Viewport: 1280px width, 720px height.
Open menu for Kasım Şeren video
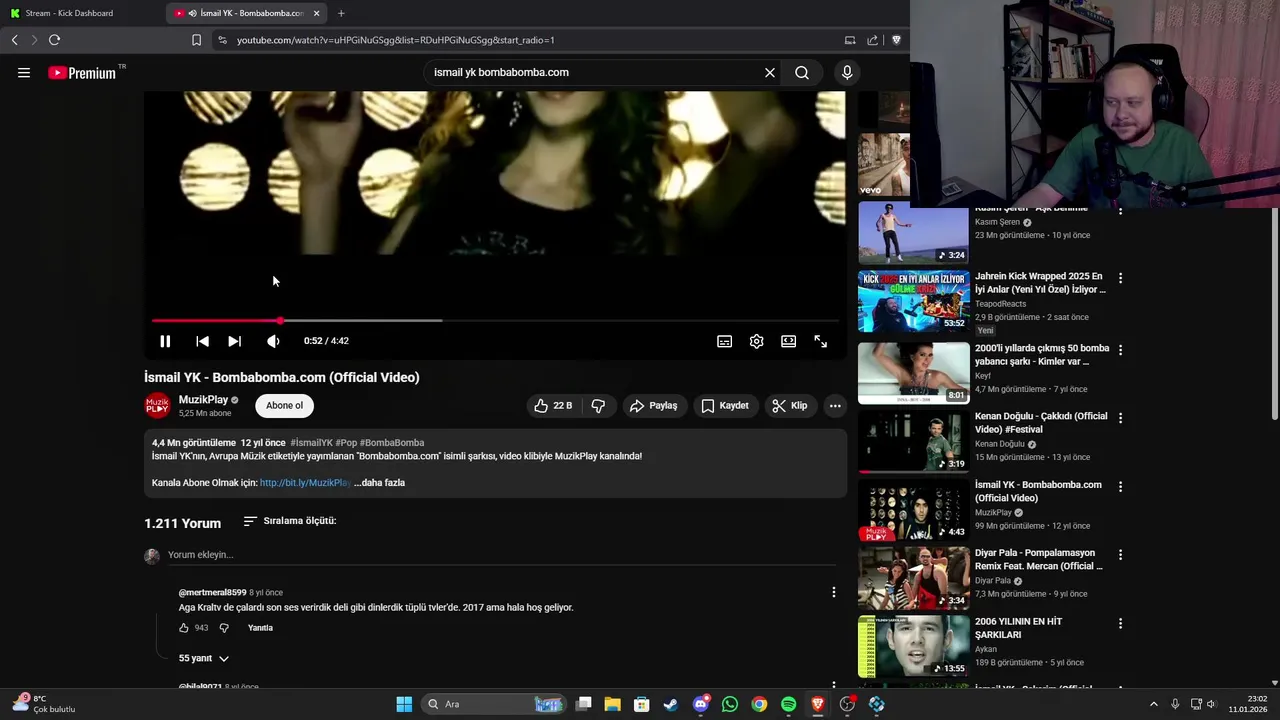[x=1120, y=211]
